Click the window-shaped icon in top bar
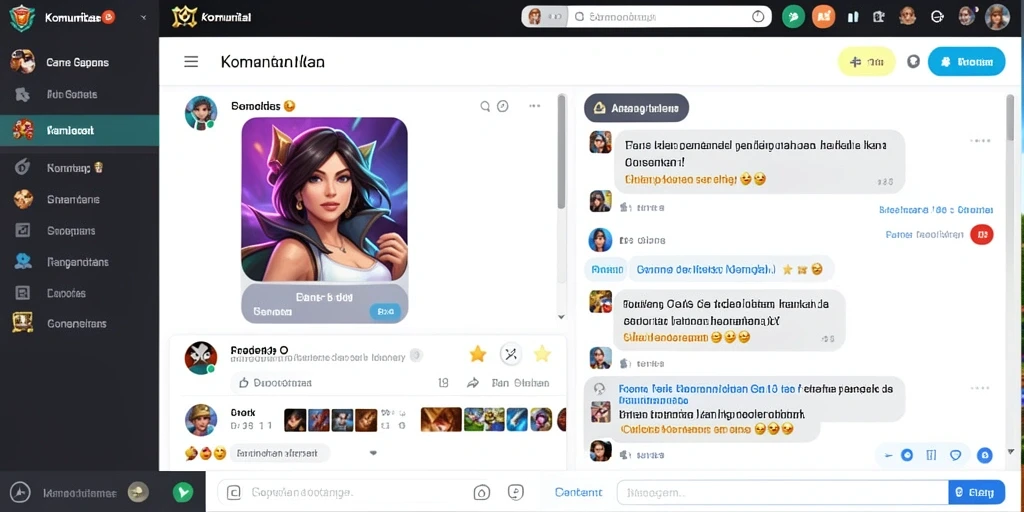Image resolution: width=1024 pixels, height=512 pixels. (880, 18)
